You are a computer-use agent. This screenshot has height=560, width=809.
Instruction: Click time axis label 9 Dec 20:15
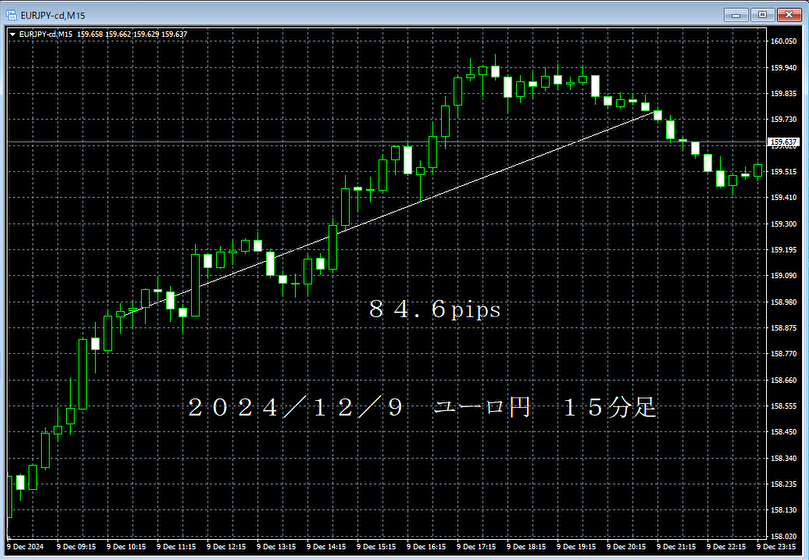[626, 547]
